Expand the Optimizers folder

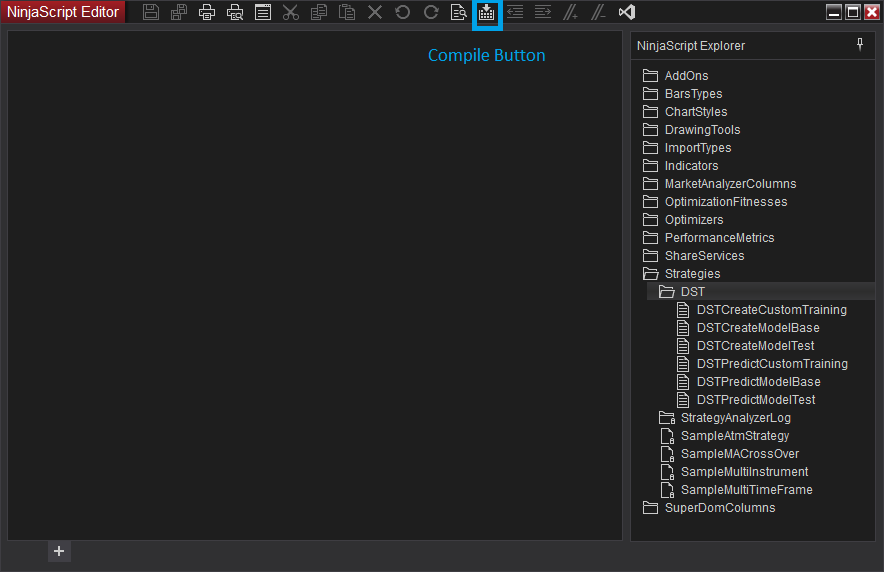(683, 220)
